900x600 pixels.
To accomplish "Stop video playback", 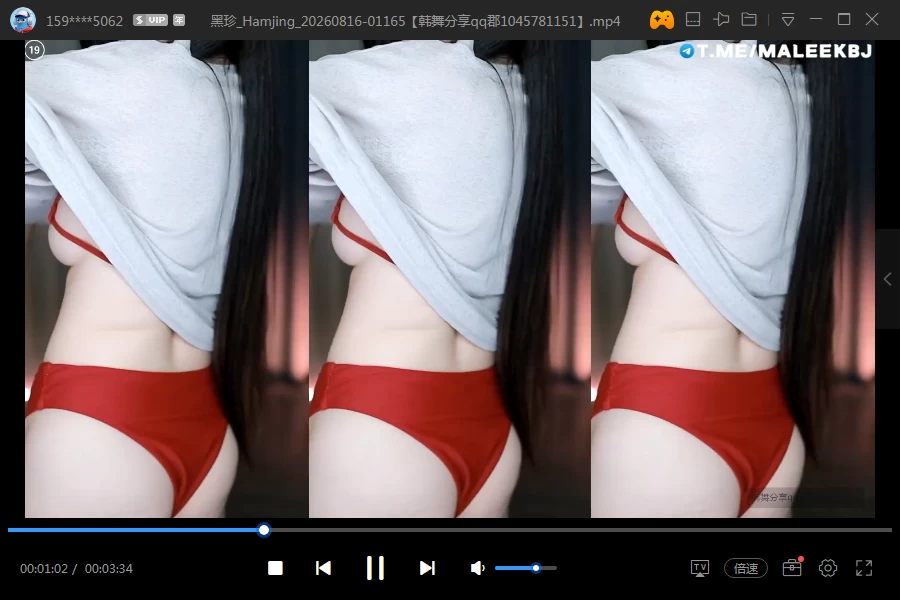I will 276,568.
